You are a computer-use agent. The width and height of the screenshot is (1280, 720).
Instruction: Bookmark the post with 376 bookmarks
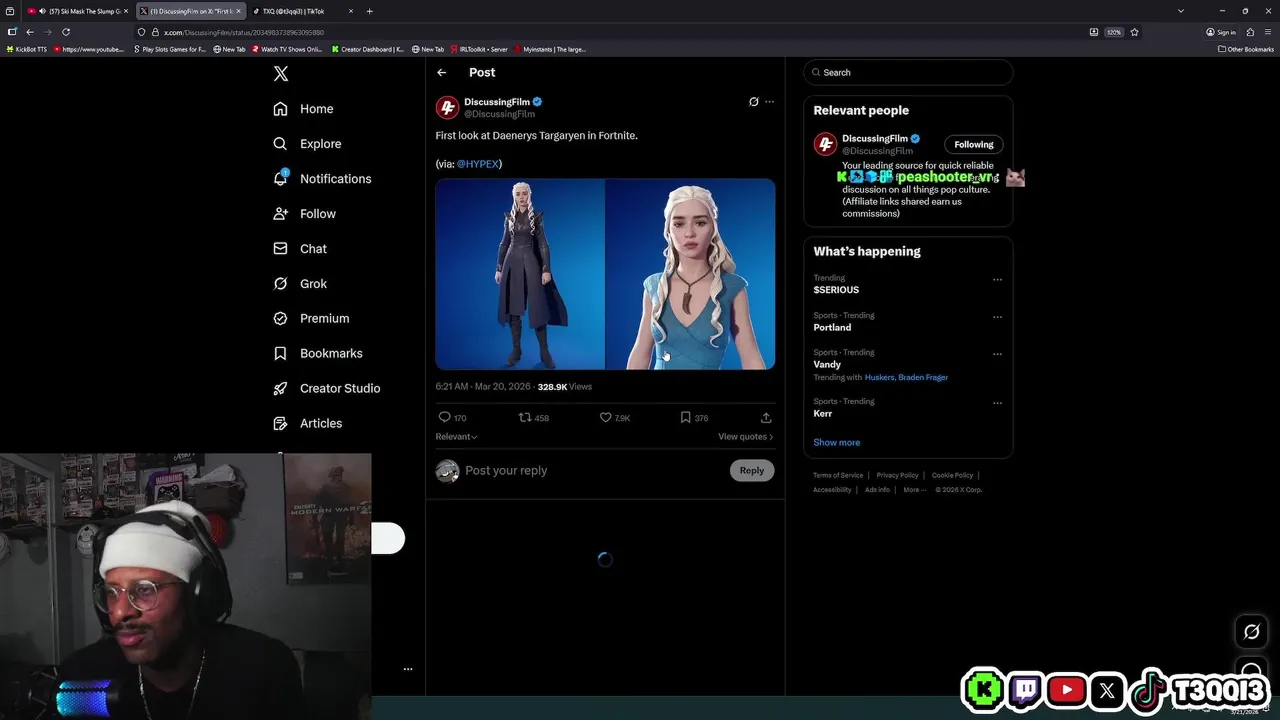(x=685, y=418)
